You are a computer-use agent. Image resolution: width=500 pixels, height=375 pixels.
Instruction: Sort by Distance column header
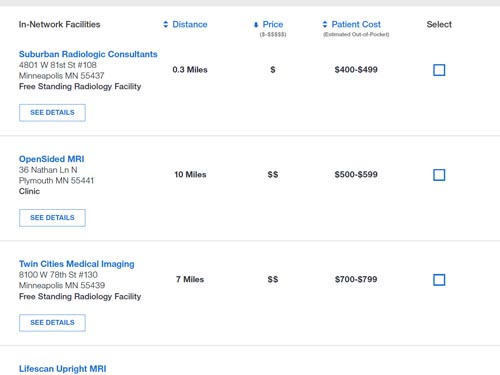tap(190, 24)
